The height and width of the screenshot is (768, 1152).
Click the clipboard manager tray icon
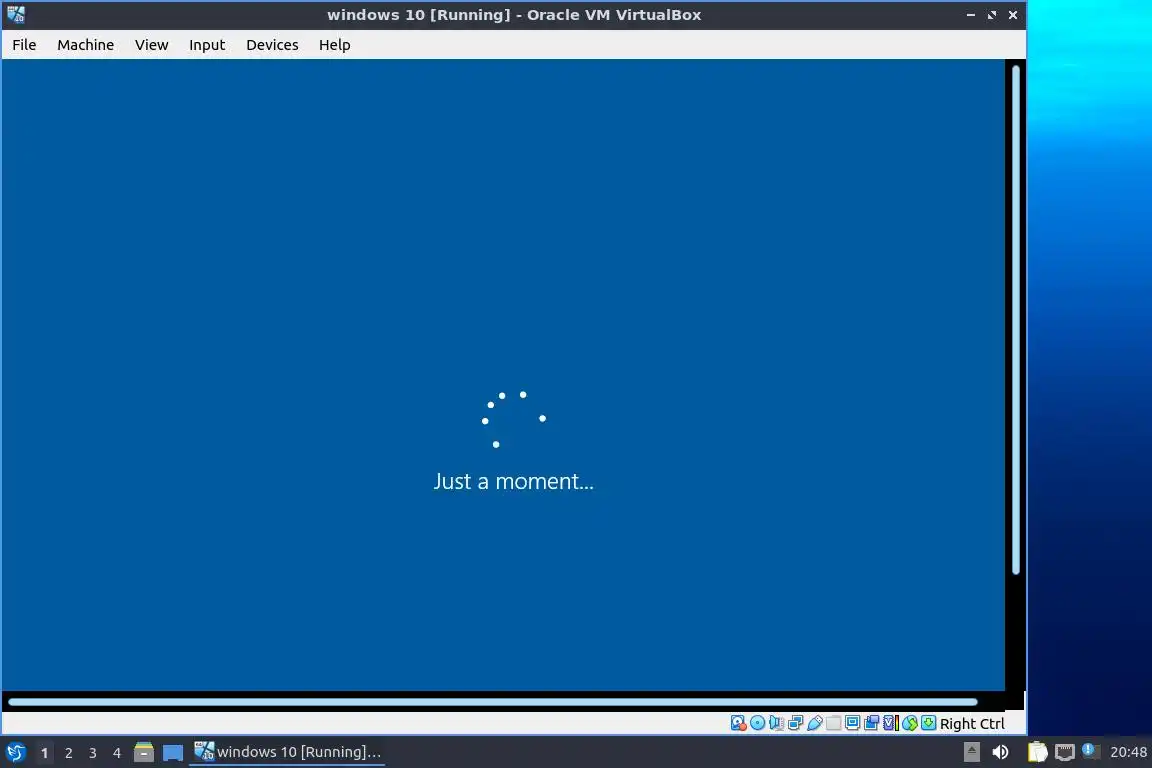[1037, 752]
